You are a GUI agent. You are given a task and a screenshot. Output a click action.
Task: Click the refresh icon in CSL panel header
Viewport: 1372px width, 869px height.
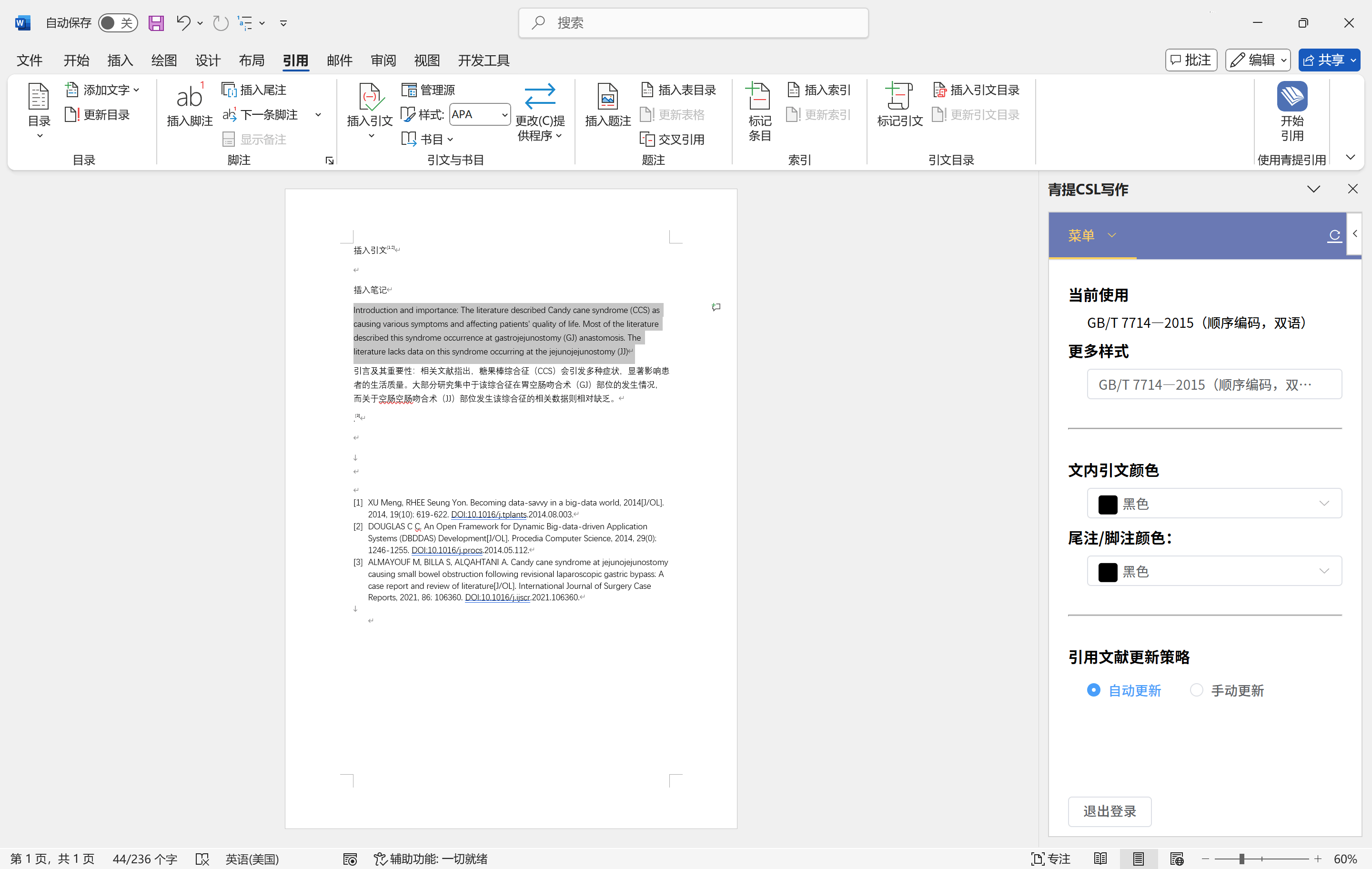point(1334,235)
